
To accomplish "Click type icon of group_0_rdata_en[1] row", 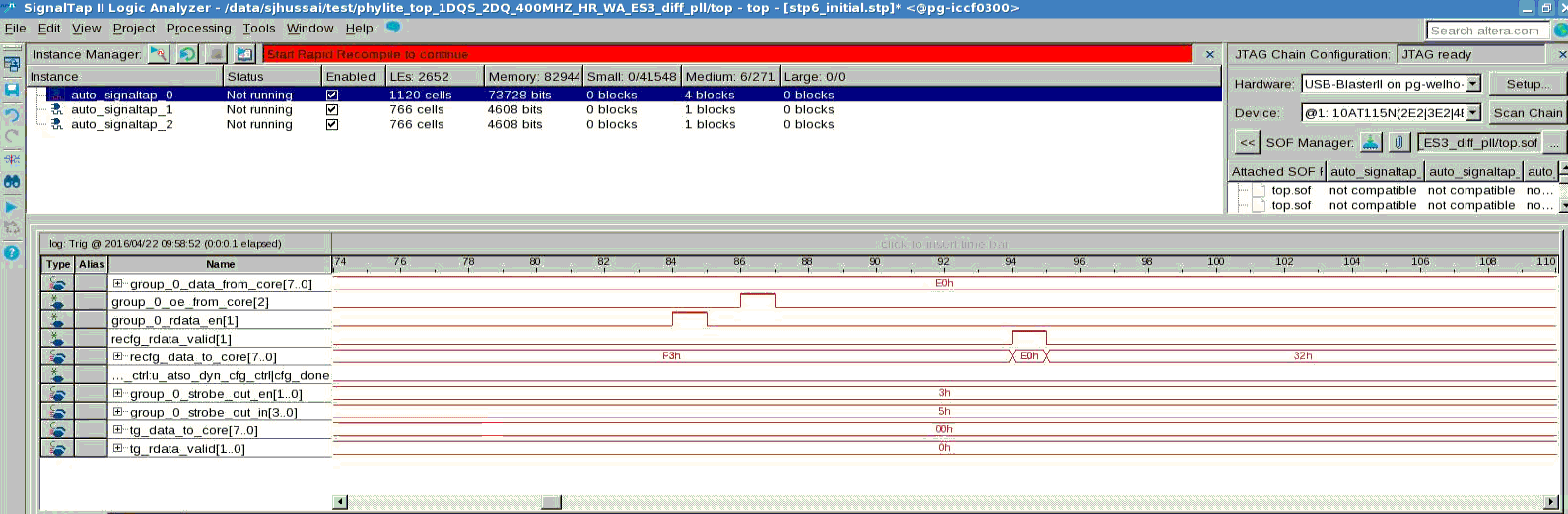I will point(58,320).
